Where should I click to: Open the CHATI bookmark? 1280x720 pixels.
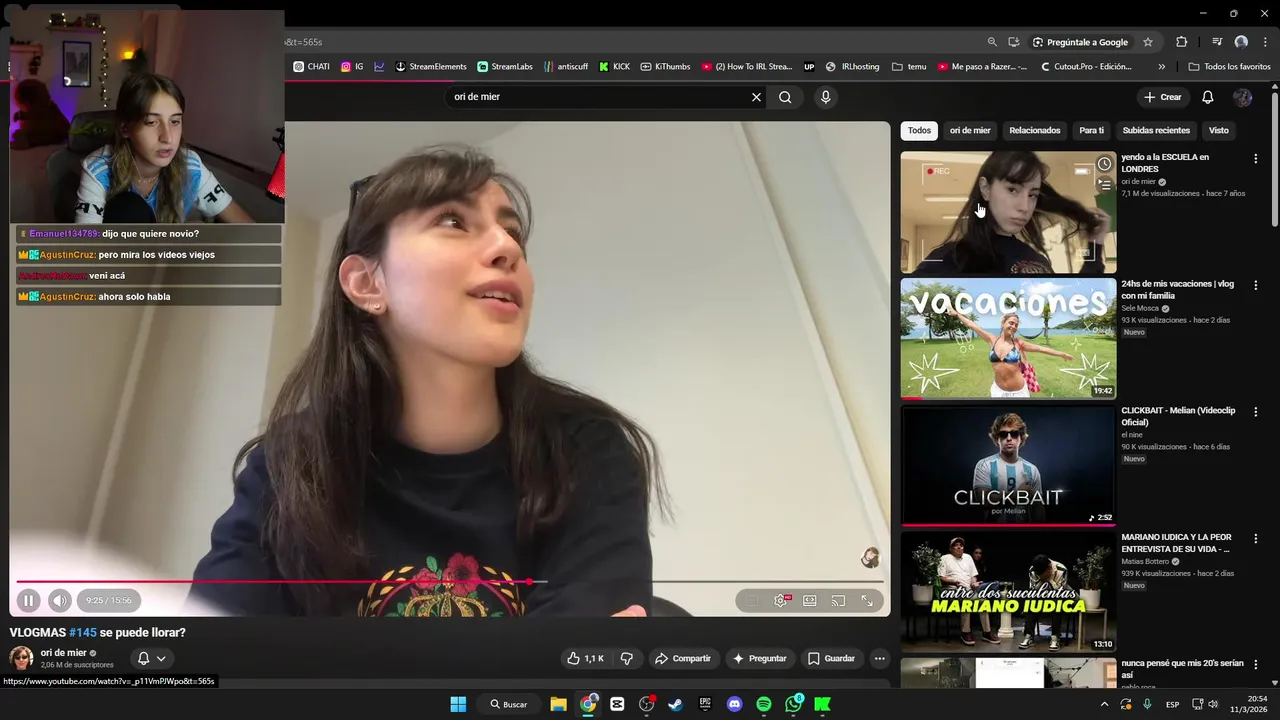pyautogui.click(x=311, y=67)
